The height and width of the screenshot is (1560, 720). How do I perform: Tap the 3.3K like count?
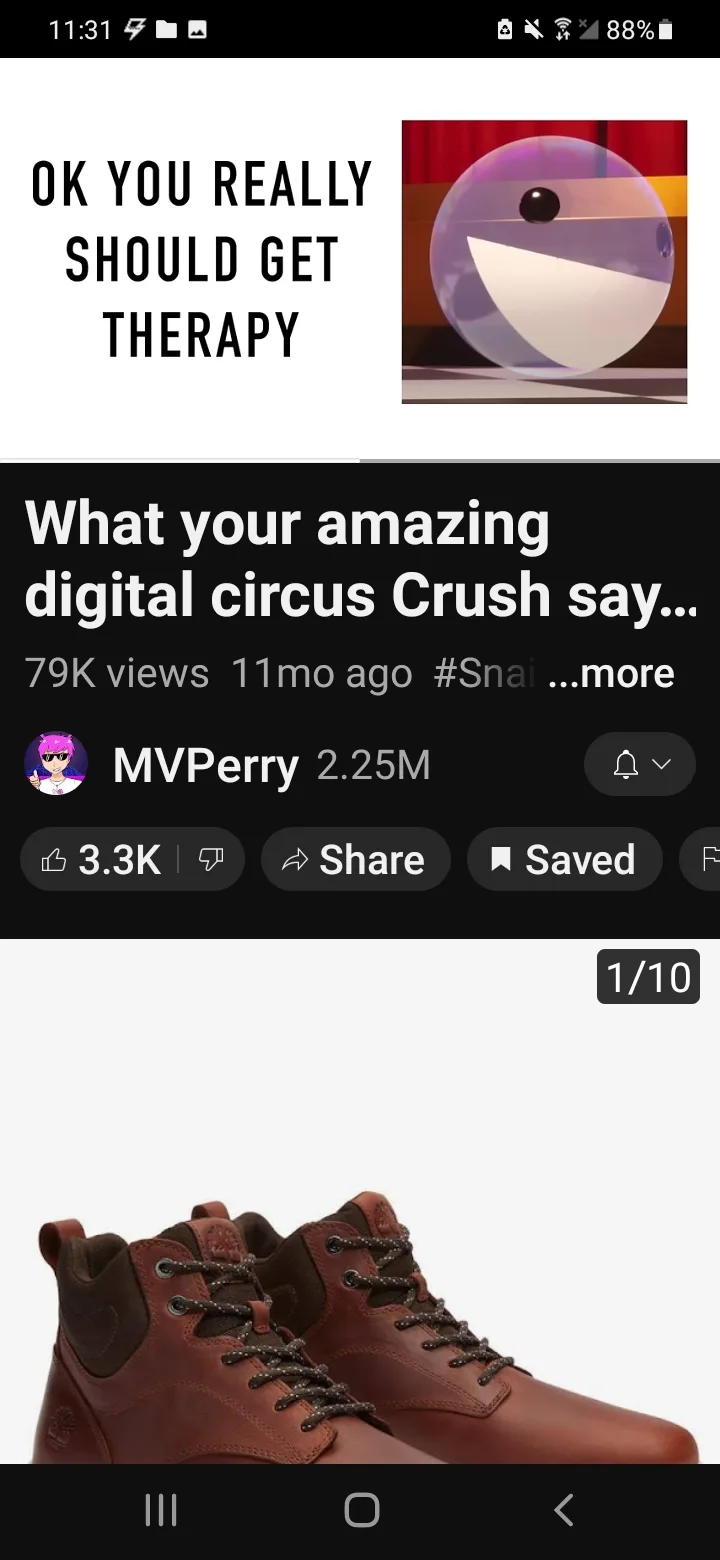coord(119,860)
